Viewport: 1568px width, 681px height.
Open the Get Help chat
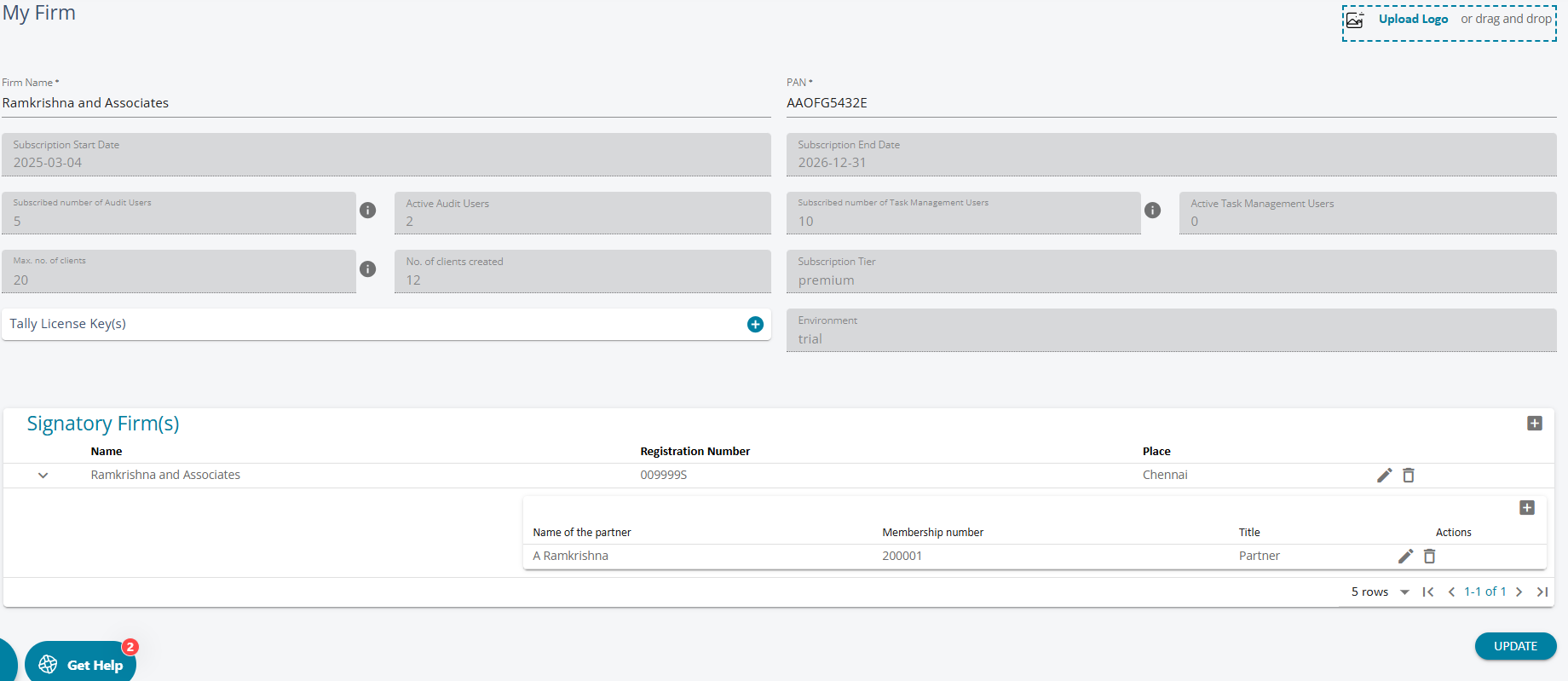point(82,664)
